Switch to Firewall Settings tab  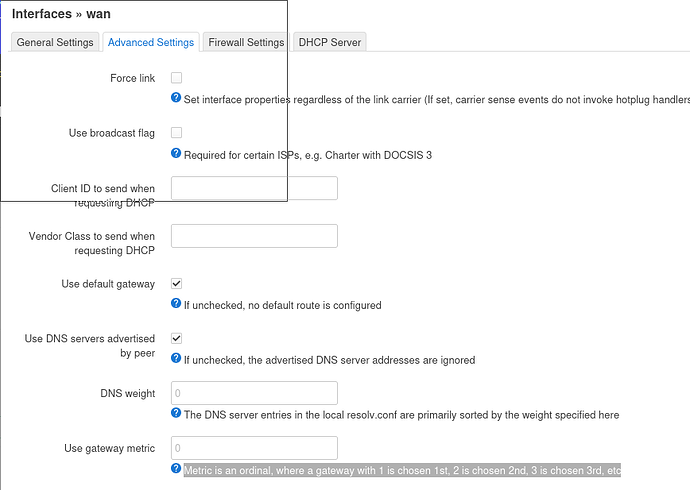[x=246, y=42]
